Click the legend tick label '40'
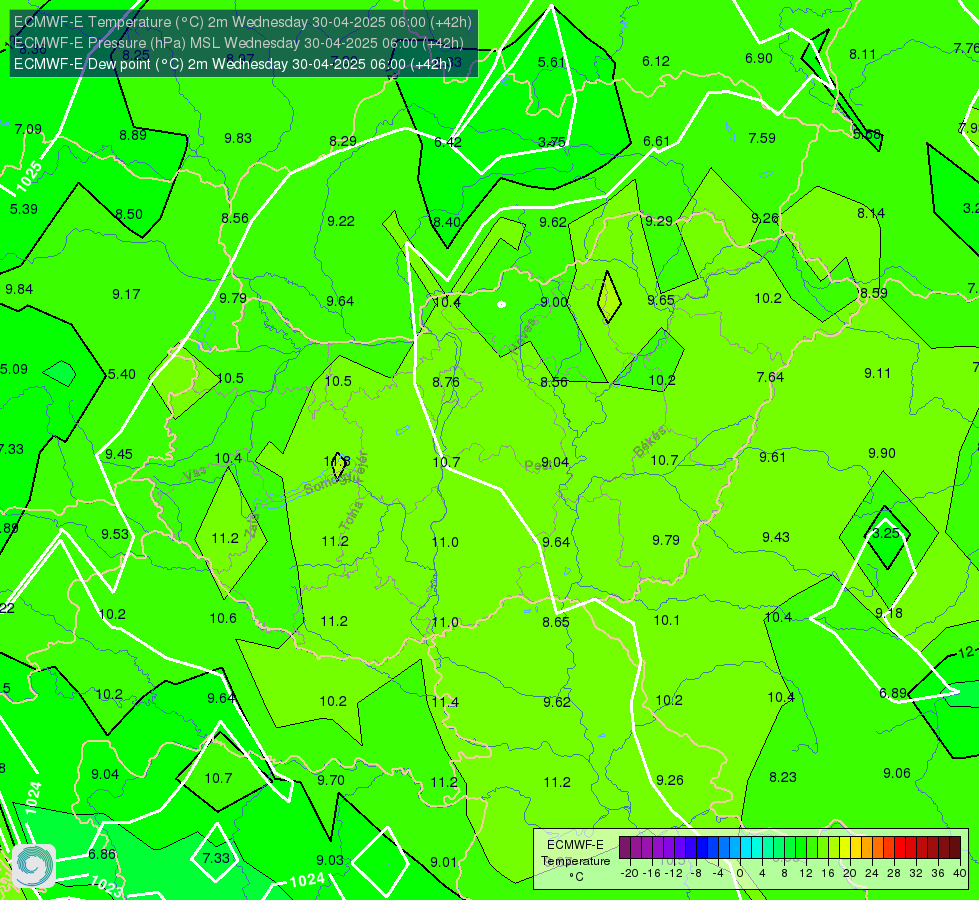Image resolution: width=979 pixels, height=900 pixels. [960, 873]
